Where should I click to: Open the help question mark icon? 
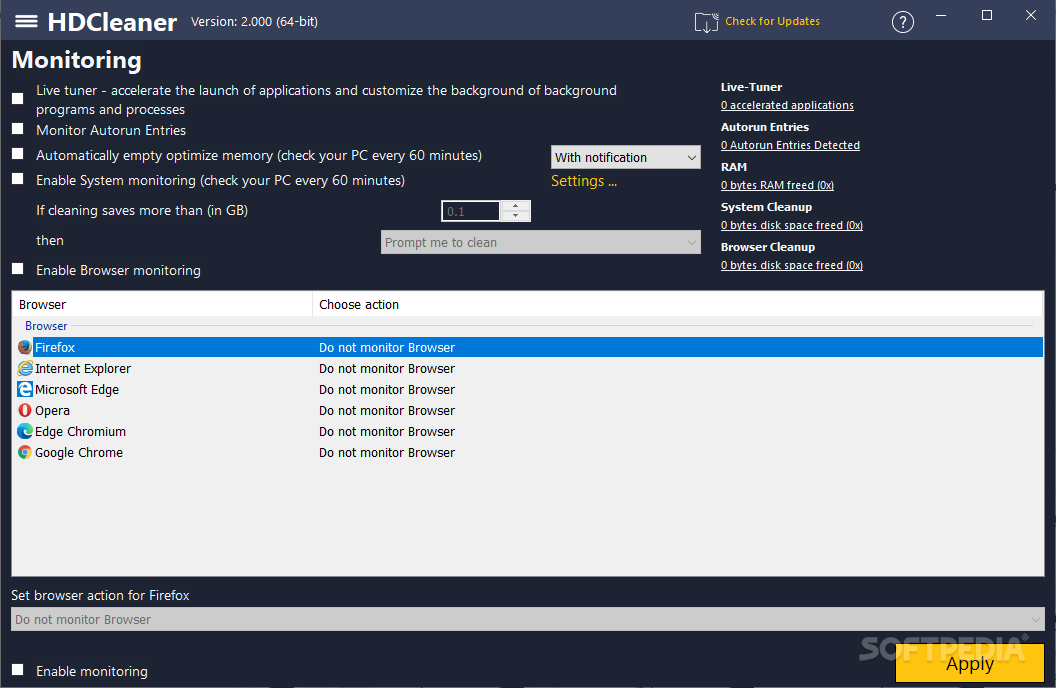[x=902, y=22]
